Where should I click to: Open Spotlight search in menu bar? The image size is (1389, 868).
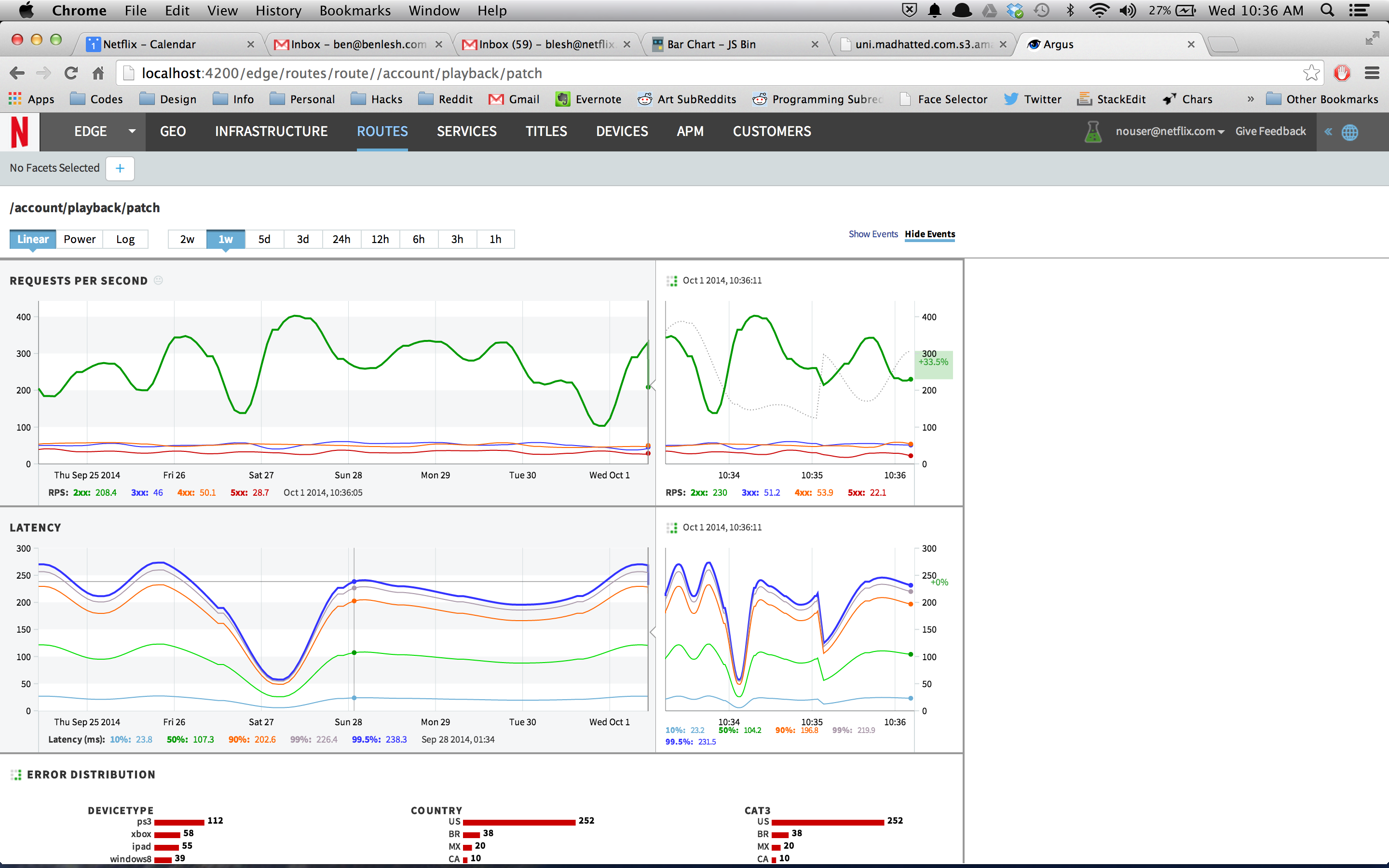pyautogui.click(x=1327, y=10)
